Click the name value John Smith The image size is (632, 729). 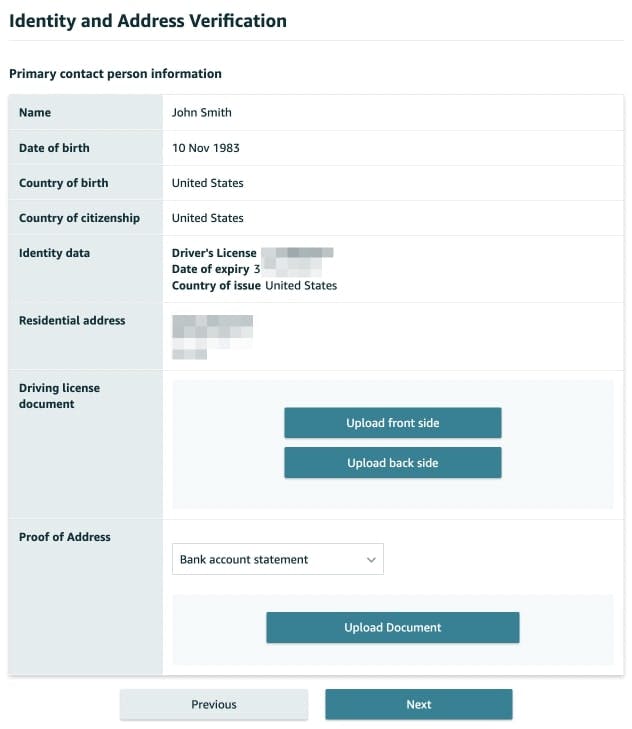coord(201,113)
